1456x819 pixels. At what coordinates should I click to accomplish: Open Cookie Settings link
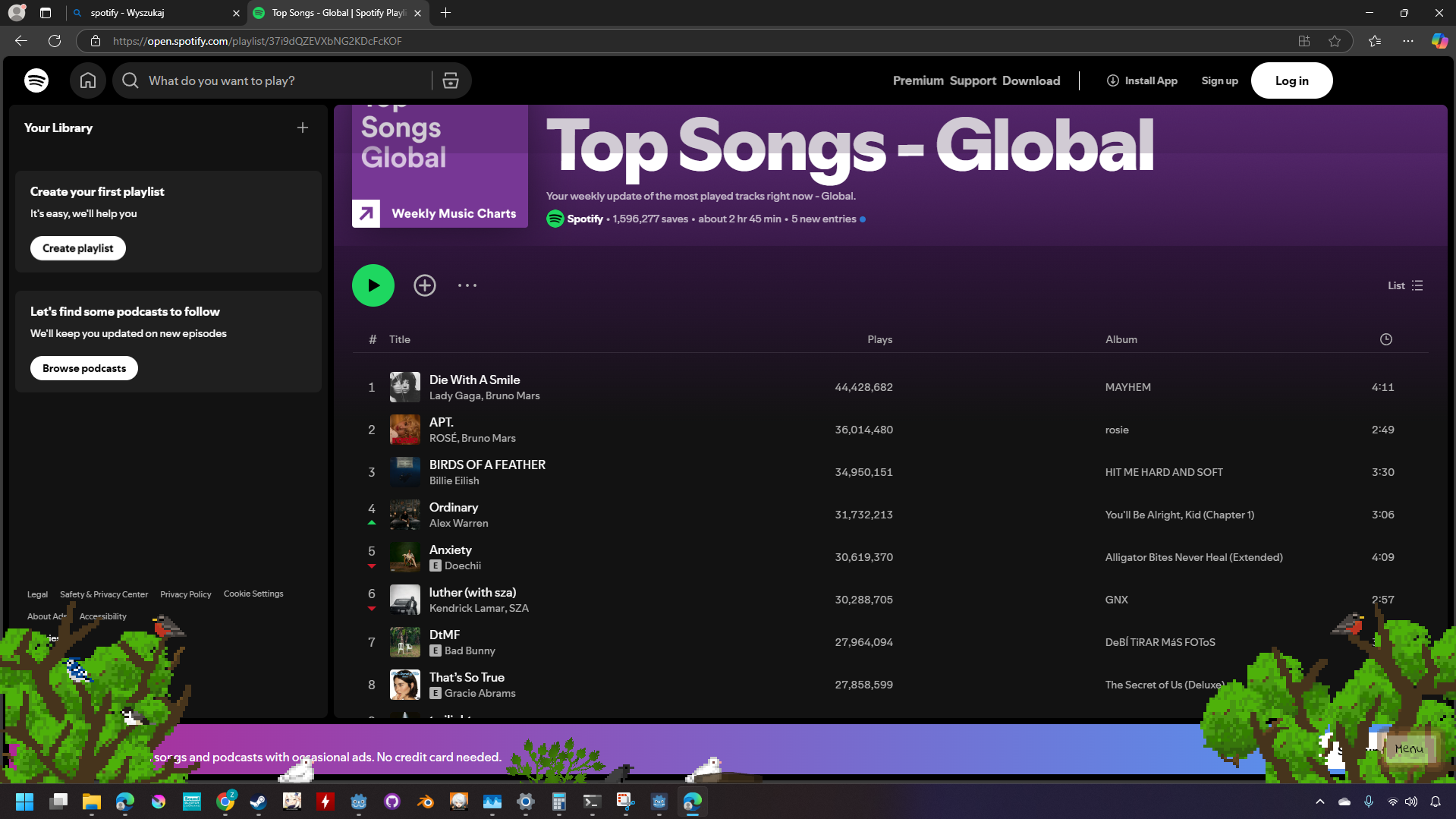253,594
